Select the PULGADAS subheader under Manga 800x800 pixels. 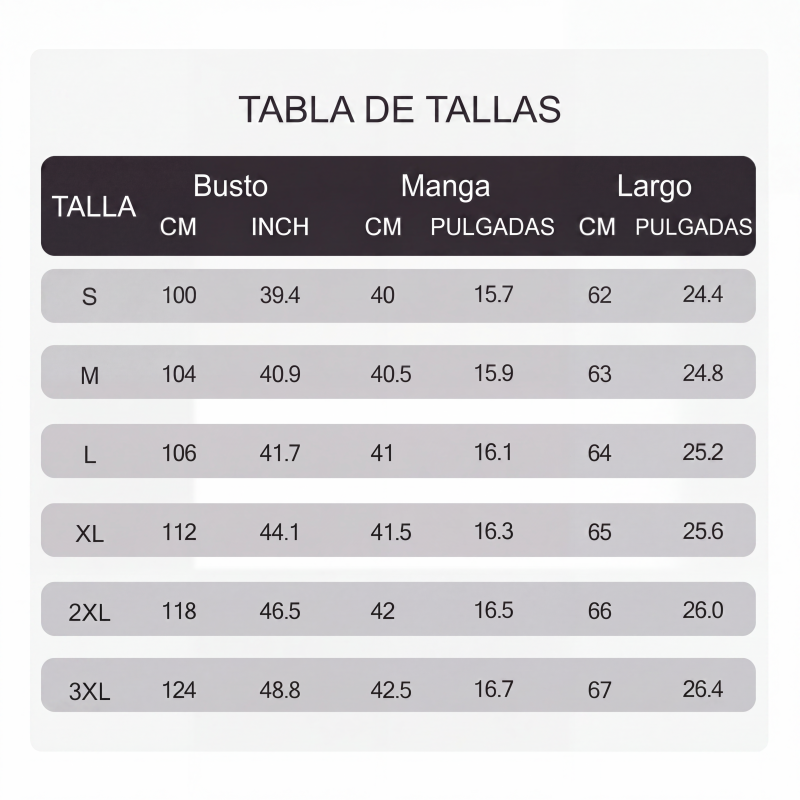point(492,227)
